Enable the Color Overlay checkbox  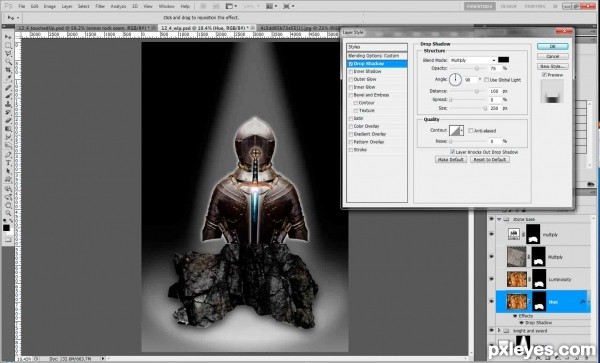351,126
